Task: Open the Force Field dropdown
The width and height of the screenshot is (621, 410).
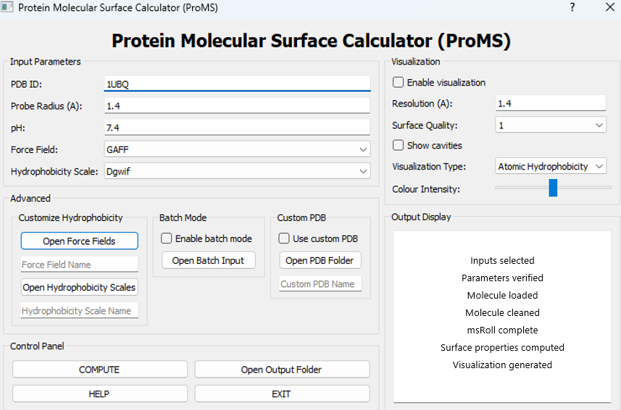Action: [237, 149]
